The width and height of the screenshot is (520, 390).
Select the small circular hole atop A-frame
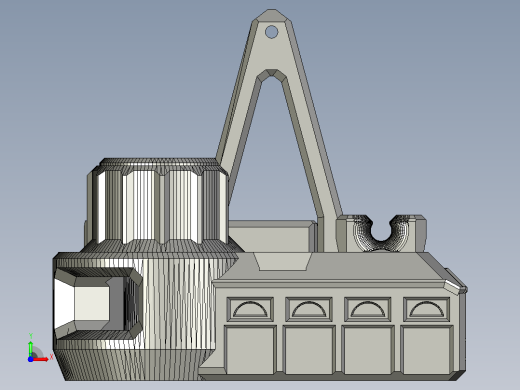coord(271,32)
